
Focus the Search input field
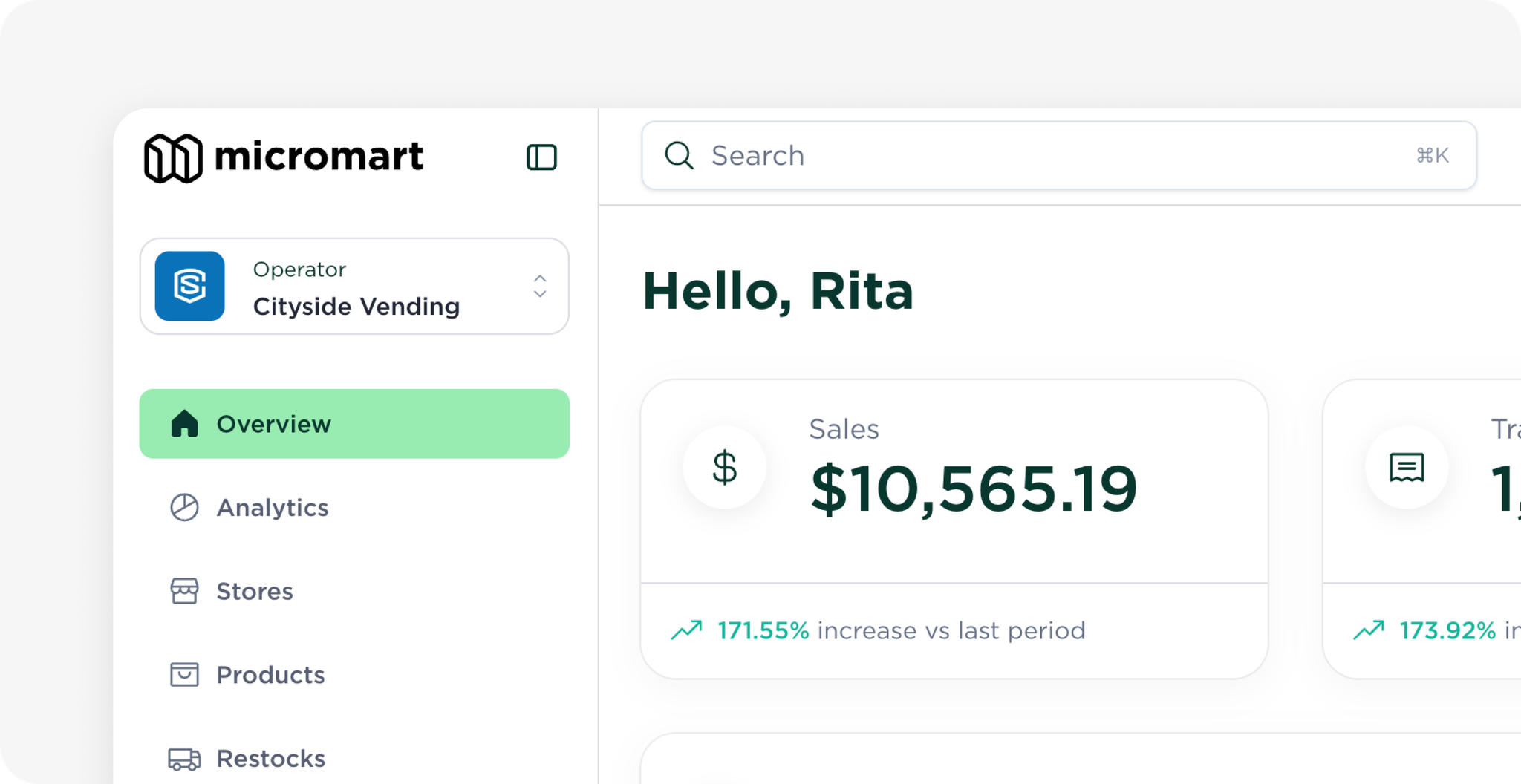point(1059,155)
